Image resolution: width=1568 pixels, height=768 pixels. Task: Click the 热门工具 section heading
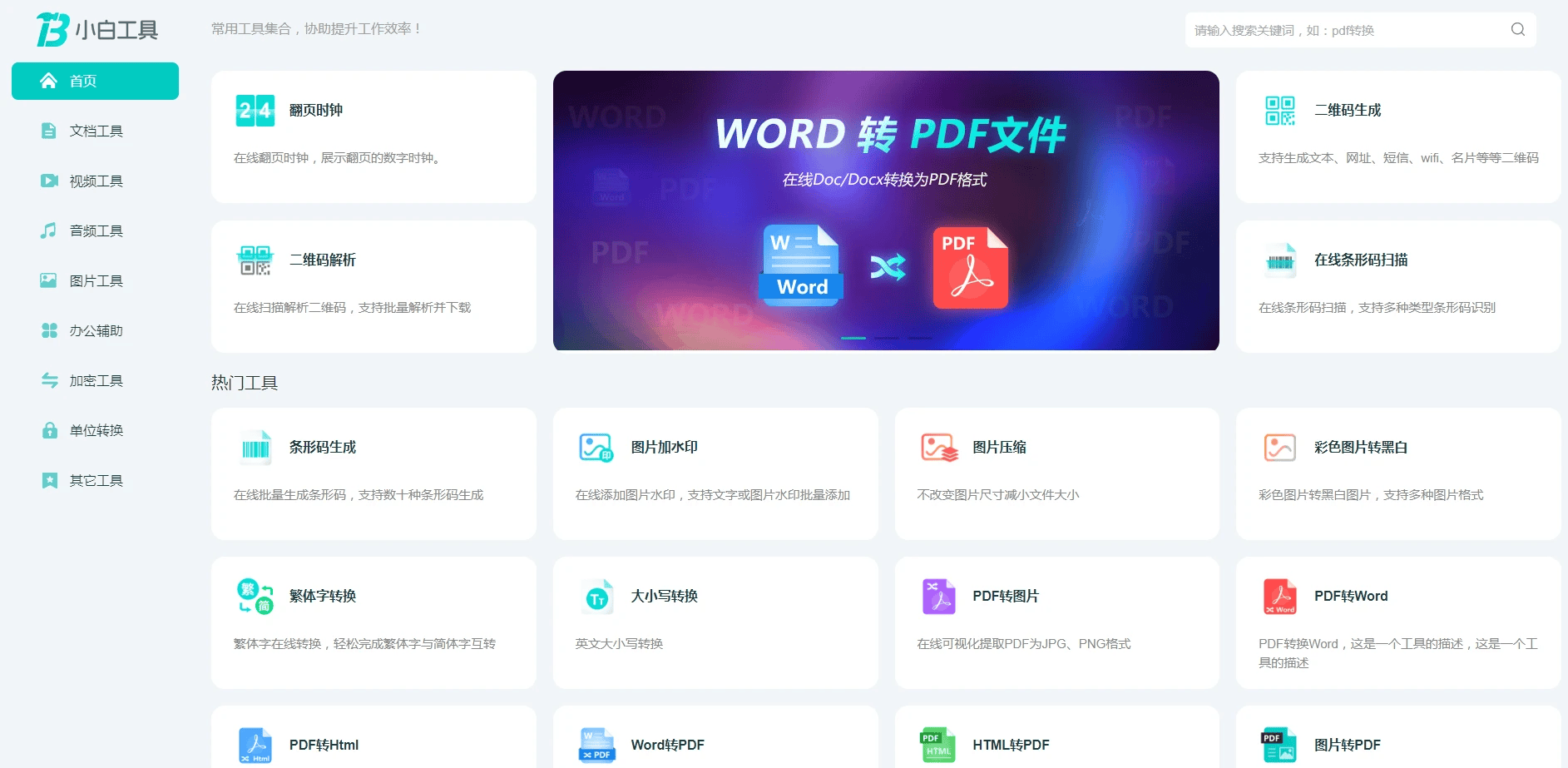pyautogui.click(x=245, y=383)
